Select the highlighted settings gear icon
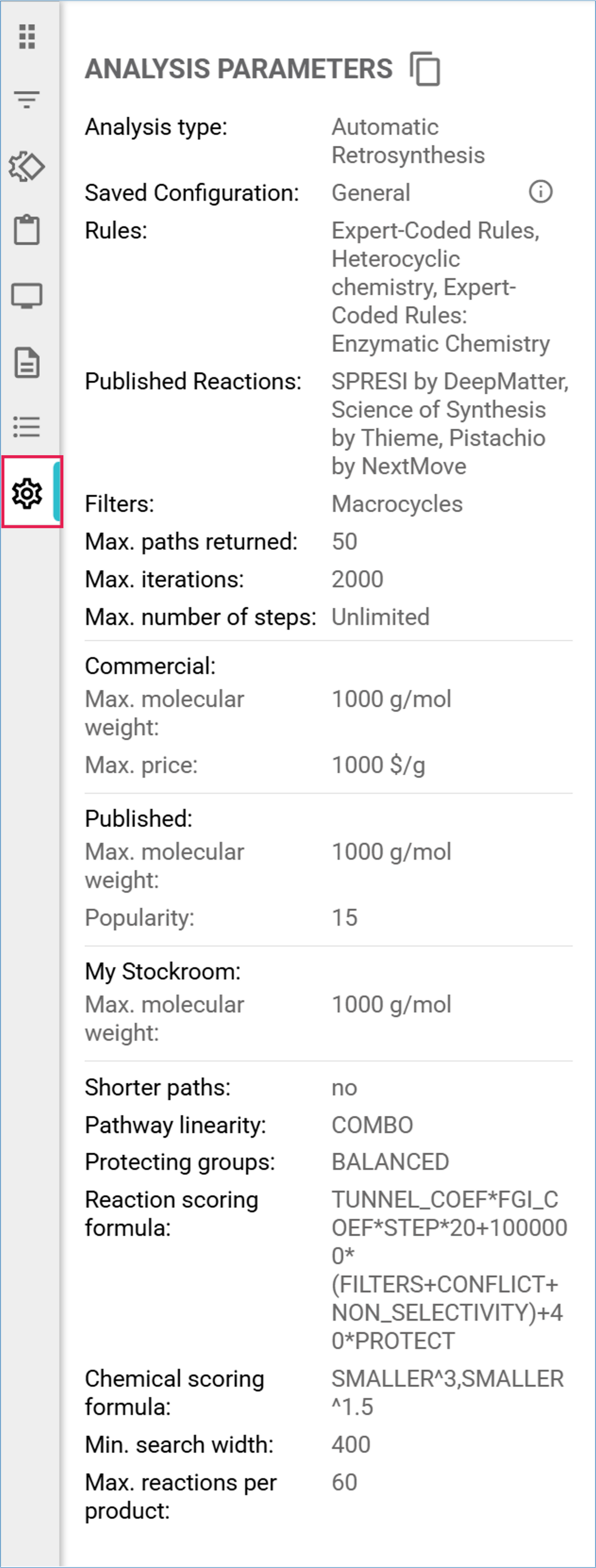 pyautogui.click(x=27, y=492)
